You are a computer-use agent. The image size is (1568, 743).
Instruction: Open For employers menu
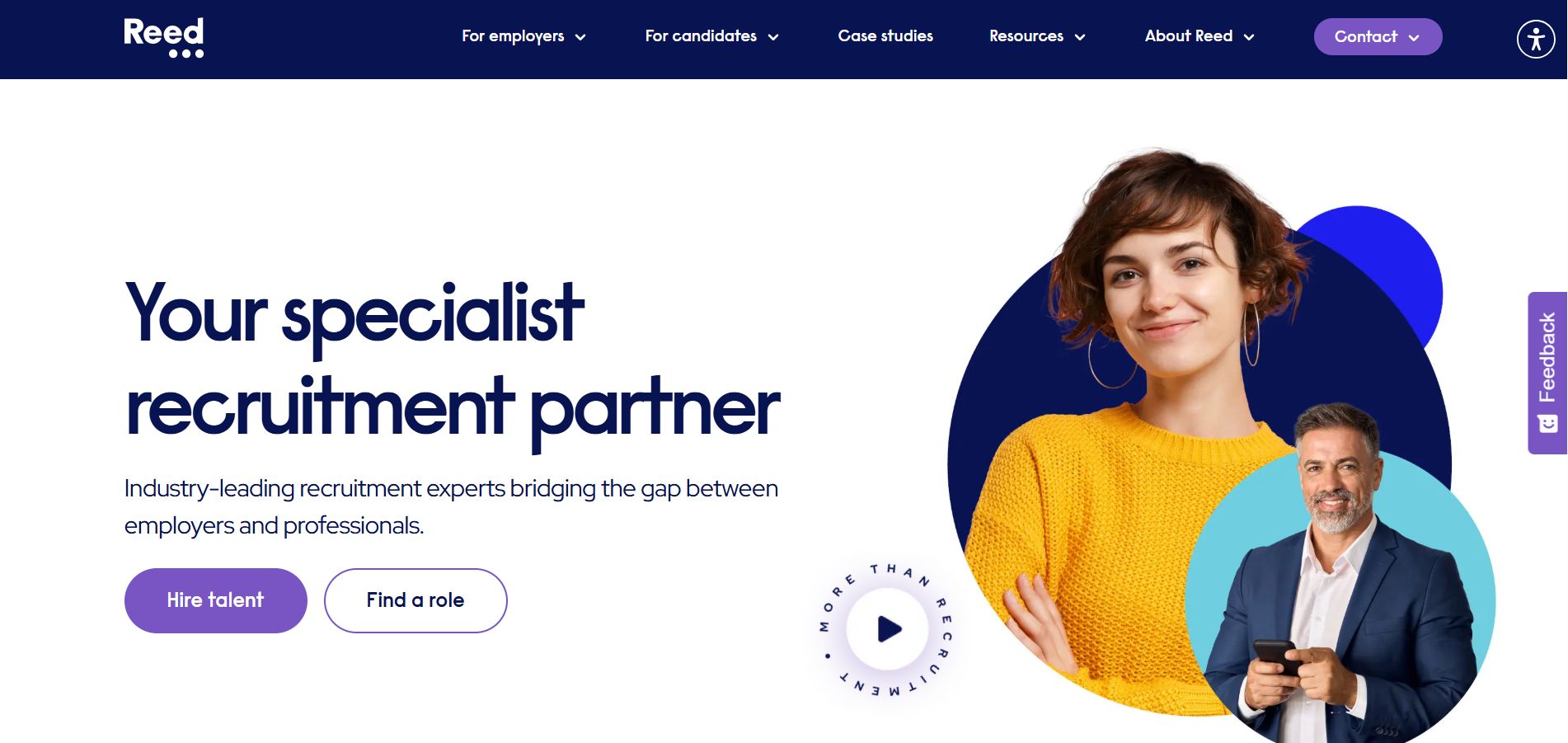523,36
